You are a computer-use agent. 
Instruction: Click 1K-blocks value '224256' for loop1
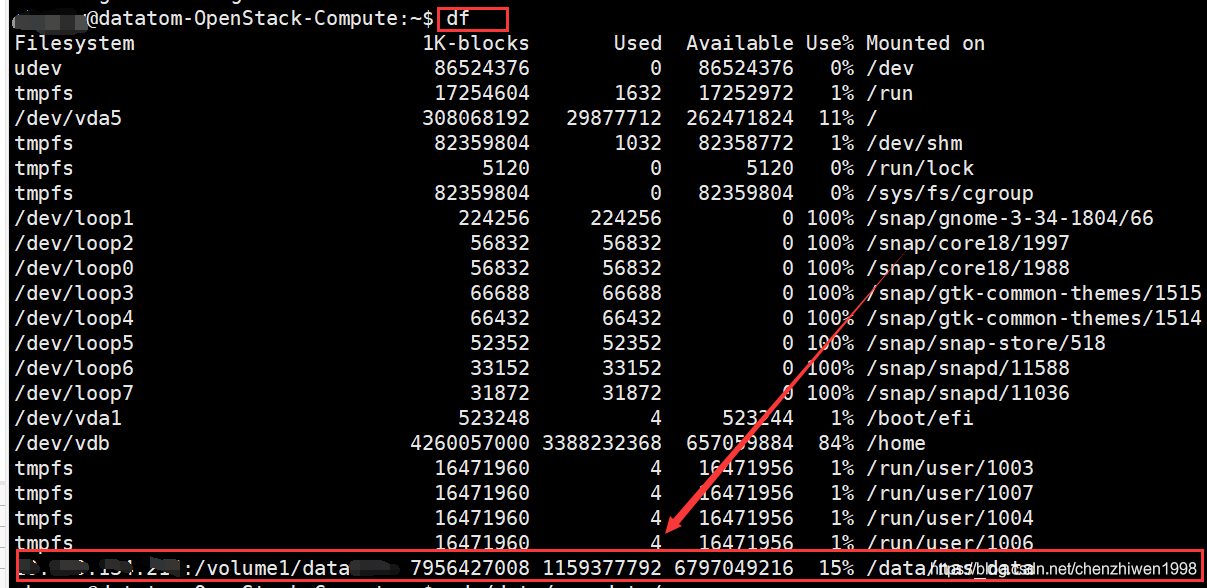[x=494, y=218]
